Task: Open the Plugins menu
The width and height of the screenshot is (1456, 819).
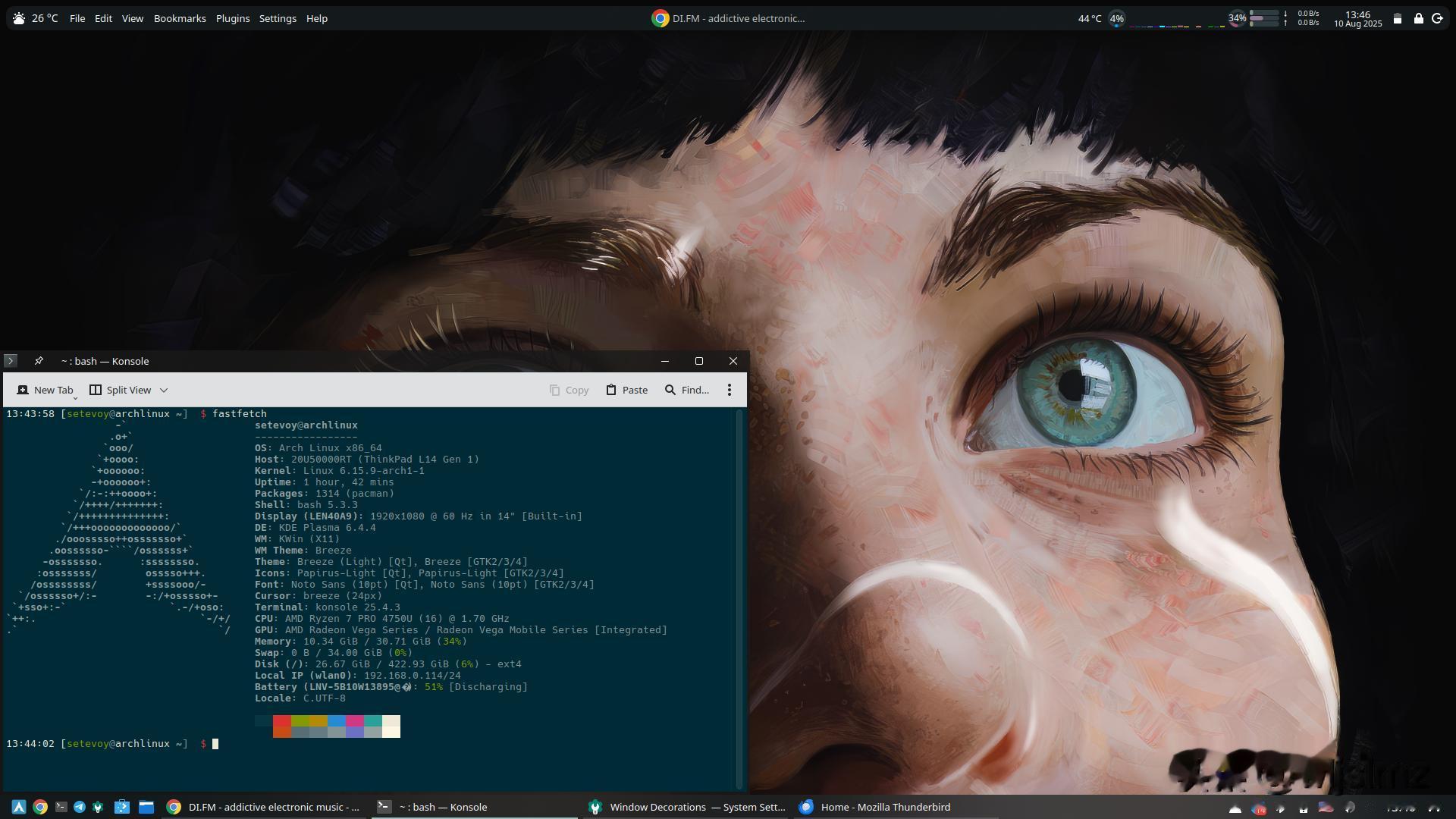Action: coord(232,18)
